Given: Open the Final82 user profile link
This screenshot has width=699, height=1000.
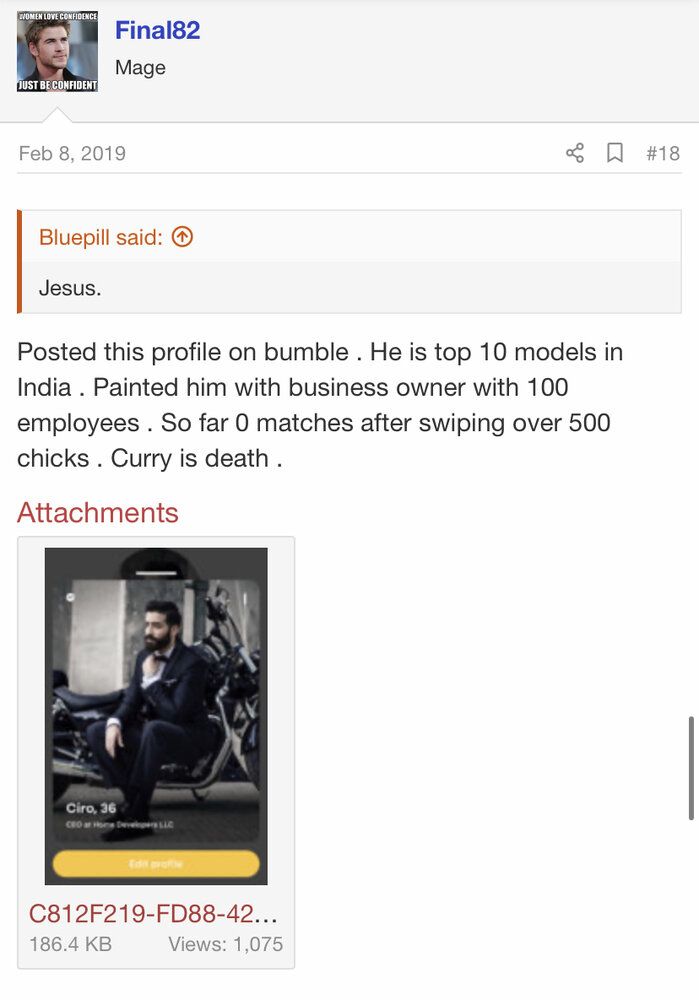Looking at the screenshot, I should (157, 31).
